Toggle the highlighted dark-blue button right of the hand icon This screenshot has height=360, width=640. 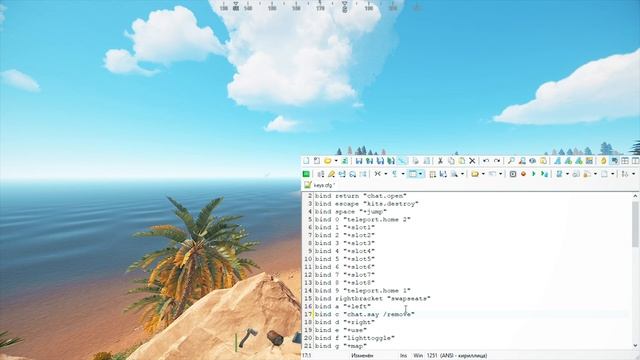point(614,161)
